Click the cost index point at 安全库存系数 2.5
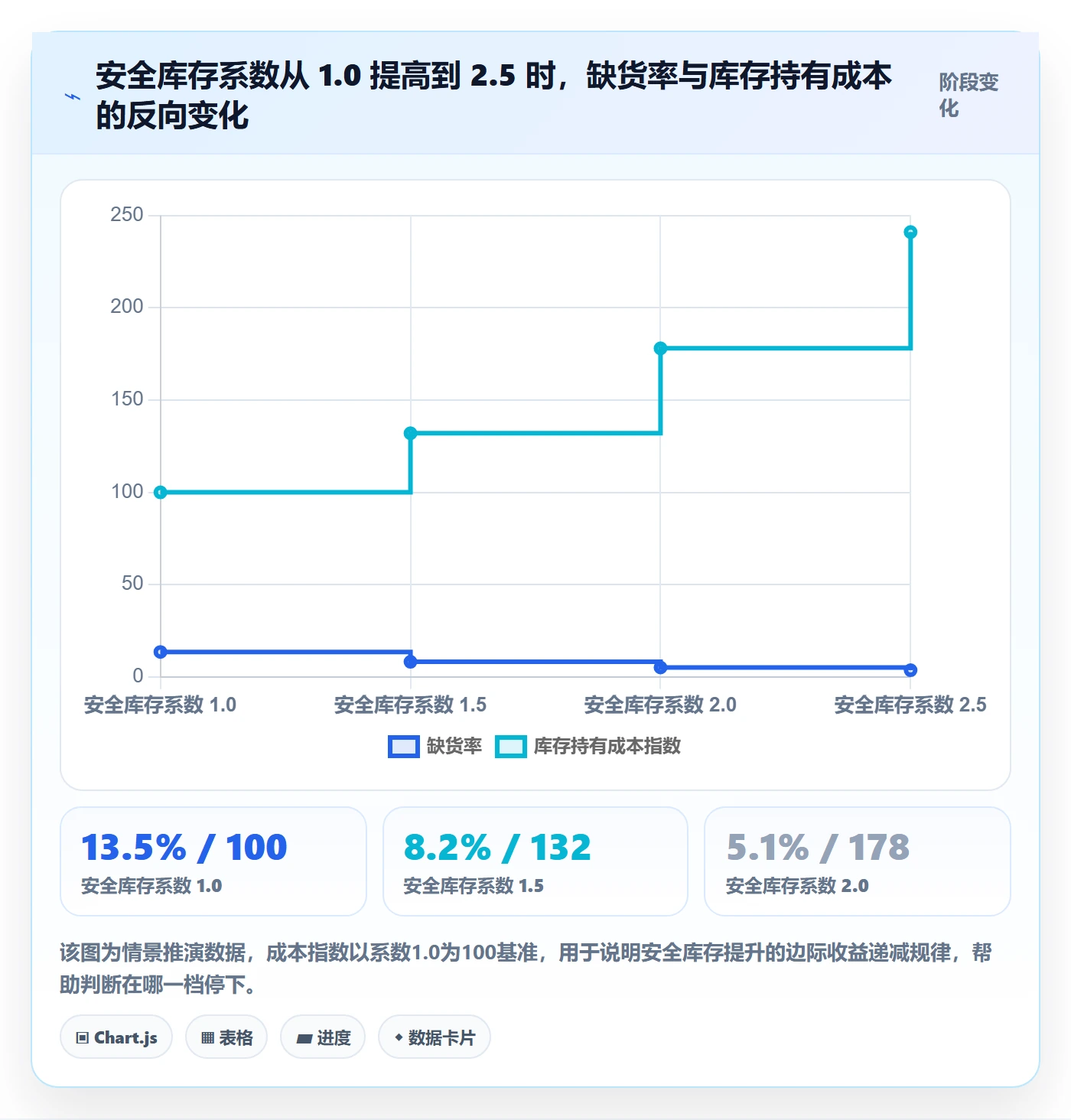Screen dimensions: 1071x1120 pos(910,232)
